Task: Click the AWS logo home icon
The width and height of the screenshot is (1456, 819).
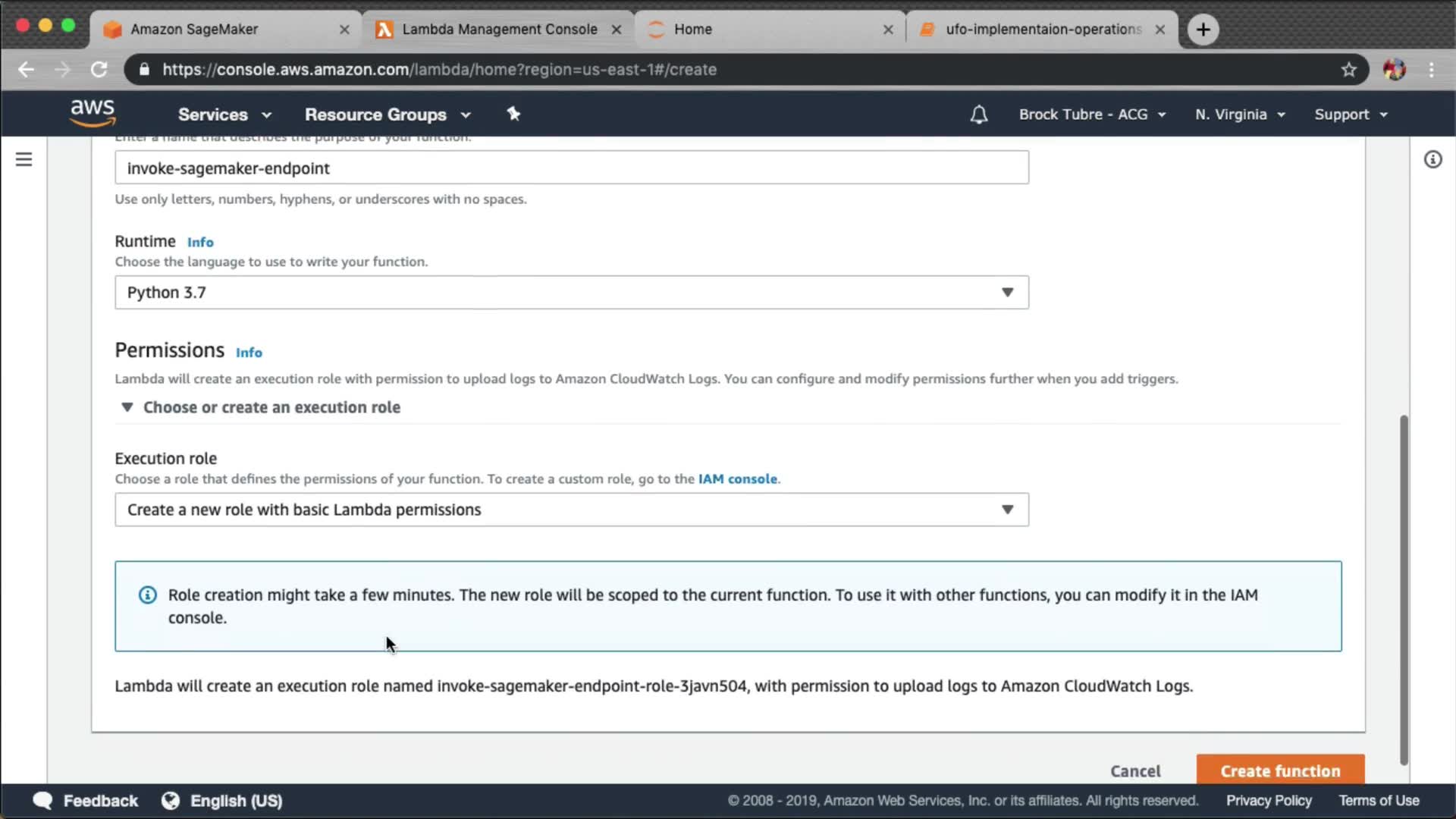Action: point(93,113)
